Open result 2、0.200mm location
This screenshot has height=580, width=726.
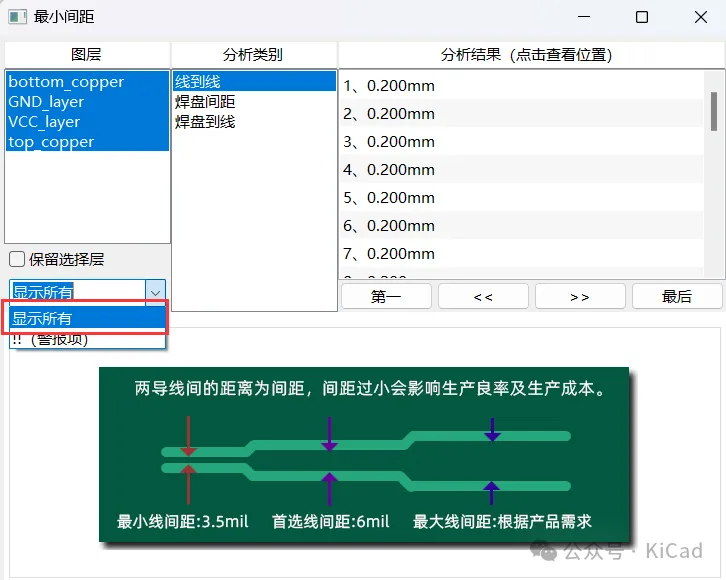point(521,113)
